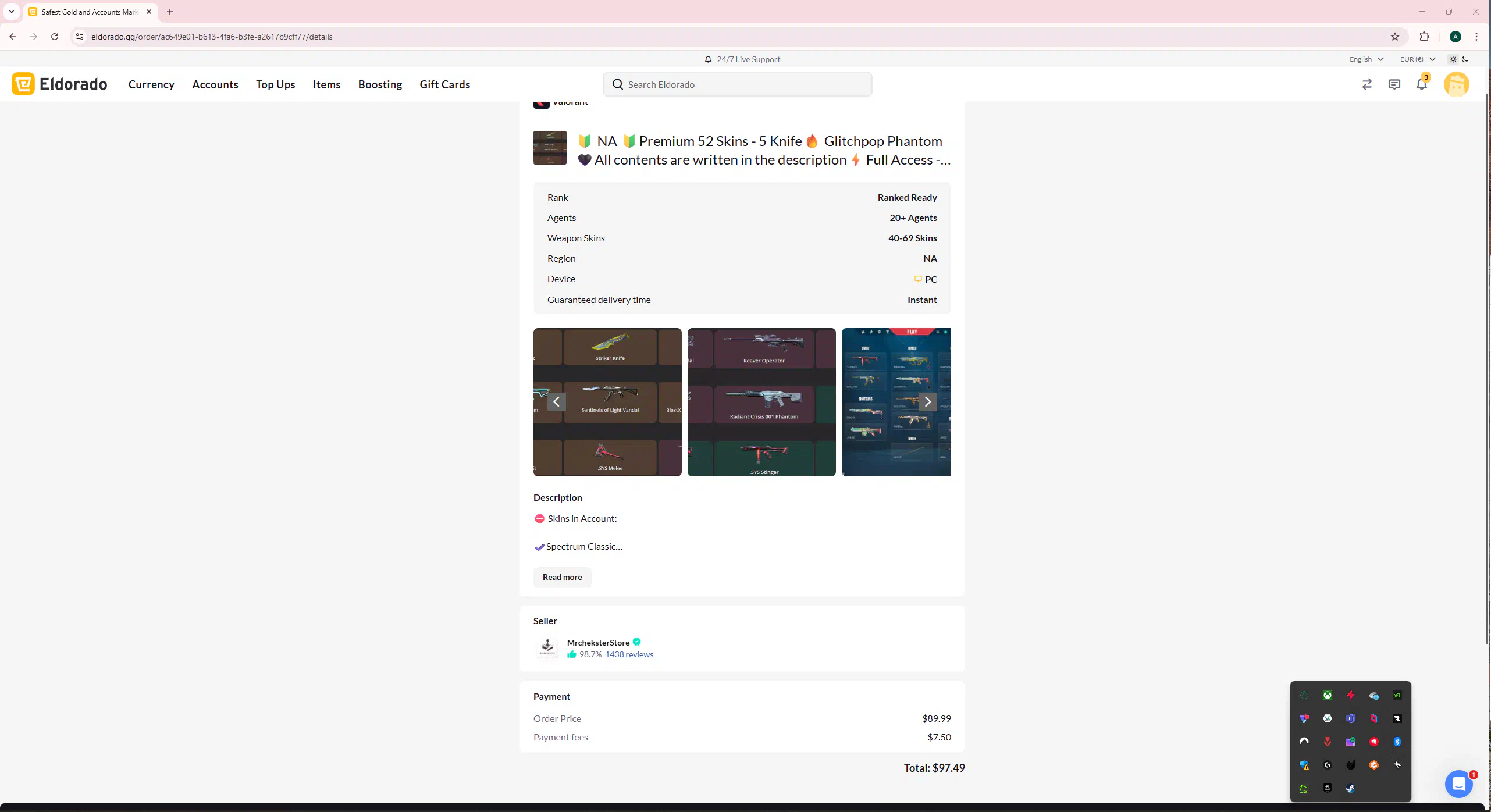Image resolution: width=1491 pixels, height=812 pixels.
Task: Open the chat messages icon
Action: (1394, 84)
